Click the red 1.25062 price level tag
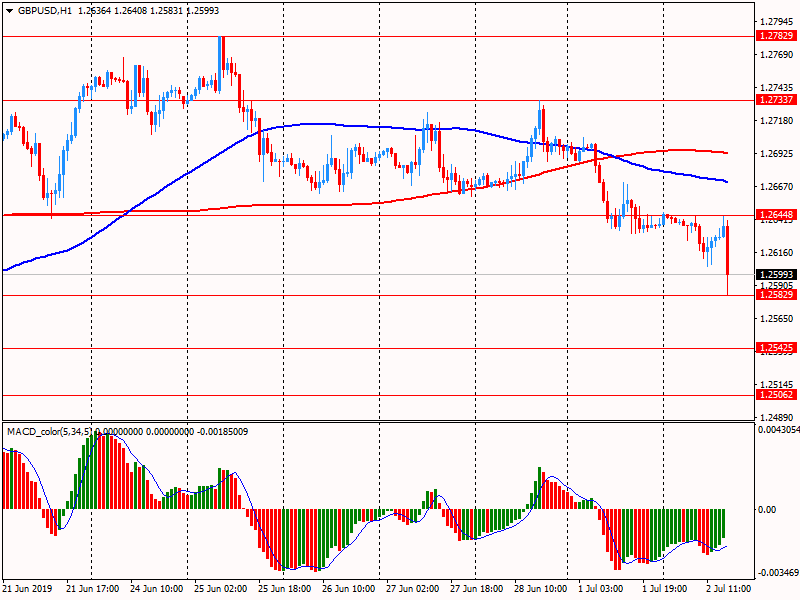Screen dimensions: 800x600 (777, 394)
